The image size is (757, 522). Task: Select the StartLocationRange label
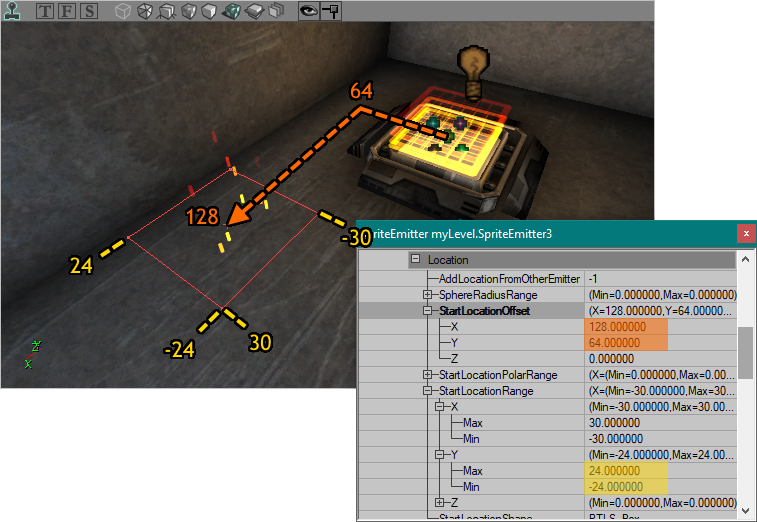(x=486, y=391)
